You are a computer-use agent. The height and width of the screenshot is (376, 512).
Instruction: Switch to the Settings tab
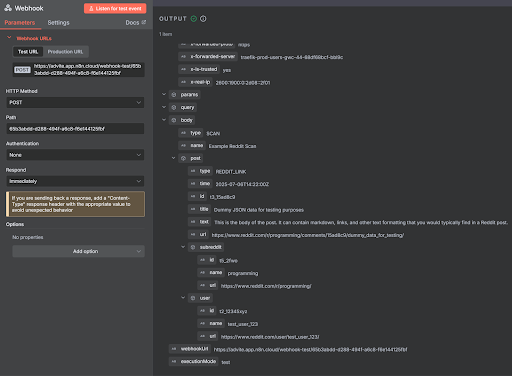pyautogui.click(x=58, y=23)
